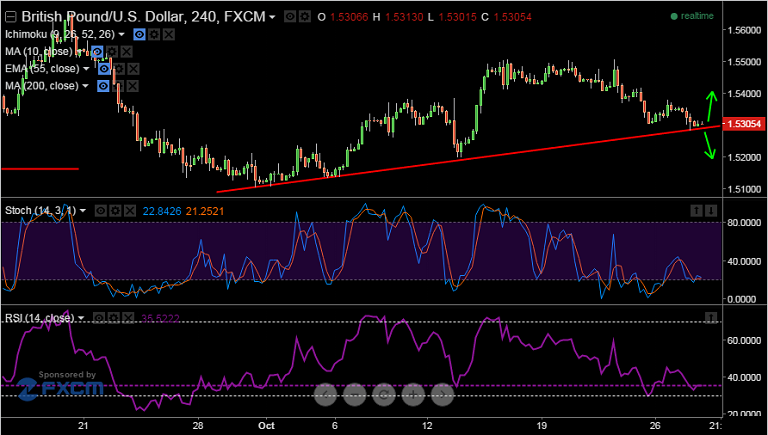
Task: Hide the Ichimoku indicator with its eye
Action: click(x=140, y=34)
